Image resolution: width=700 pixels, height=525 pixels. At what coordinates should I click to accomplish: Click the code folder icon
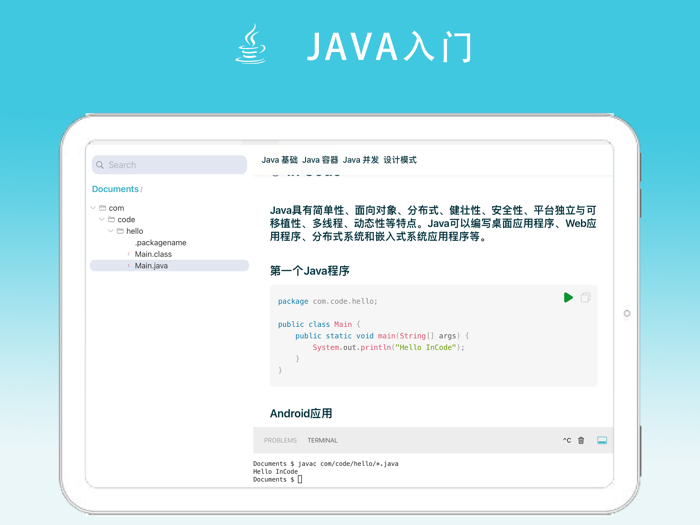point(112,219)
